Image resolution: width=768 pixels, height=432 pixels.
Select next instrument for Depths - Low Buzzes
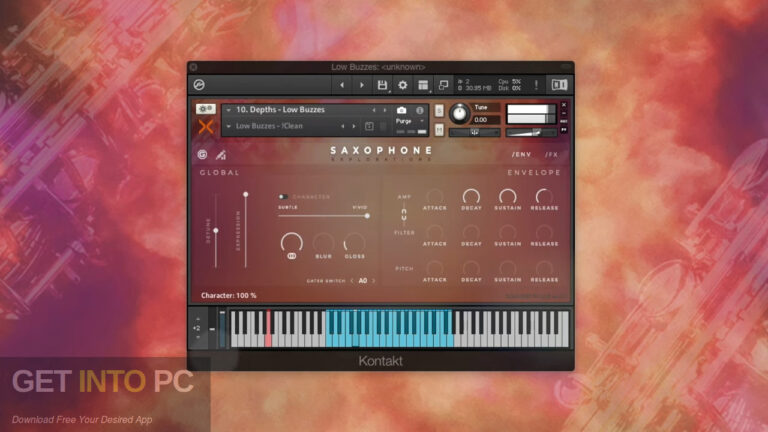[x=385, y=110]
